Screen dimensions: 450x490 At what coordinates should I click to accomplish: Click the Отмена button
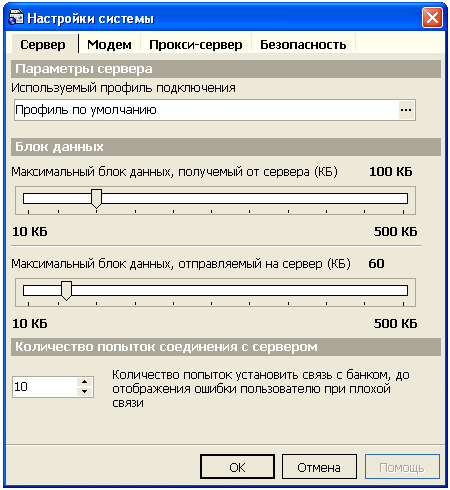coord(319,467)
